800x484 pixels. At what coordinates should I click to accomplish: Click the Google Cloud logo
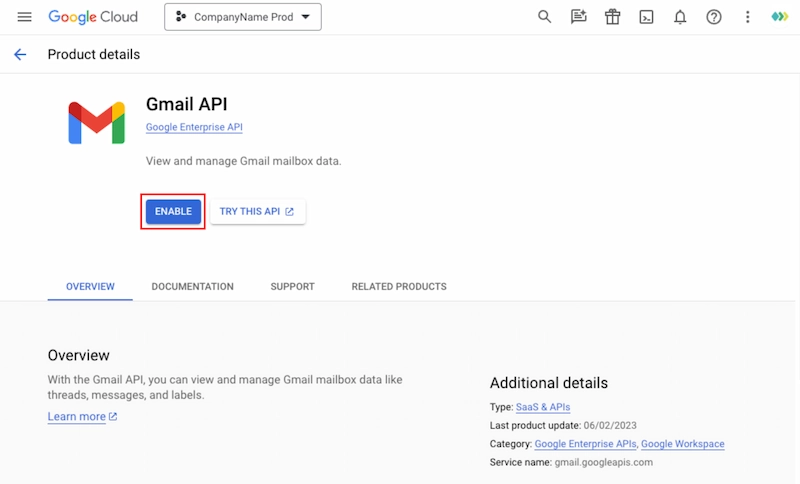(94, 17)
